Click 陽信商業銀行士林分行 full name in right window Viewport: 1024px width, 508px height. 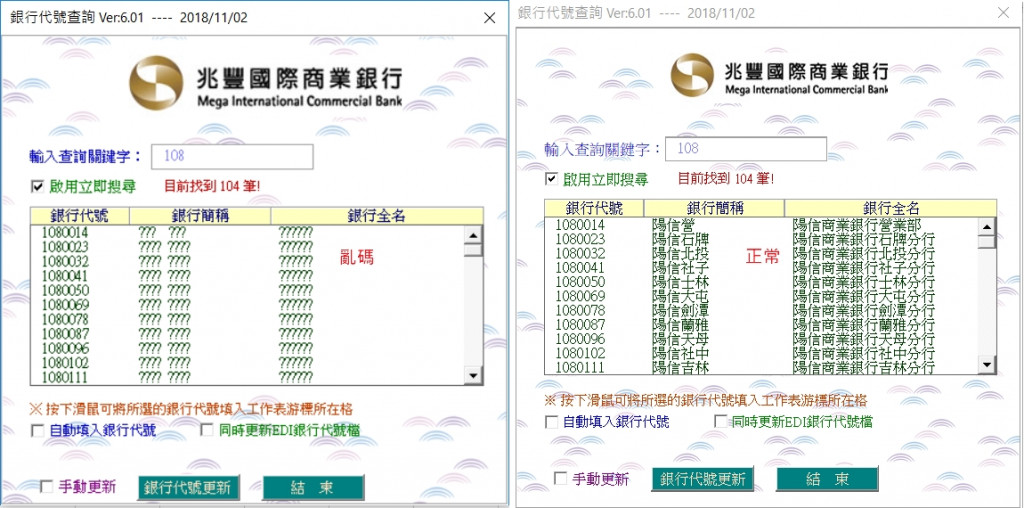863,282
